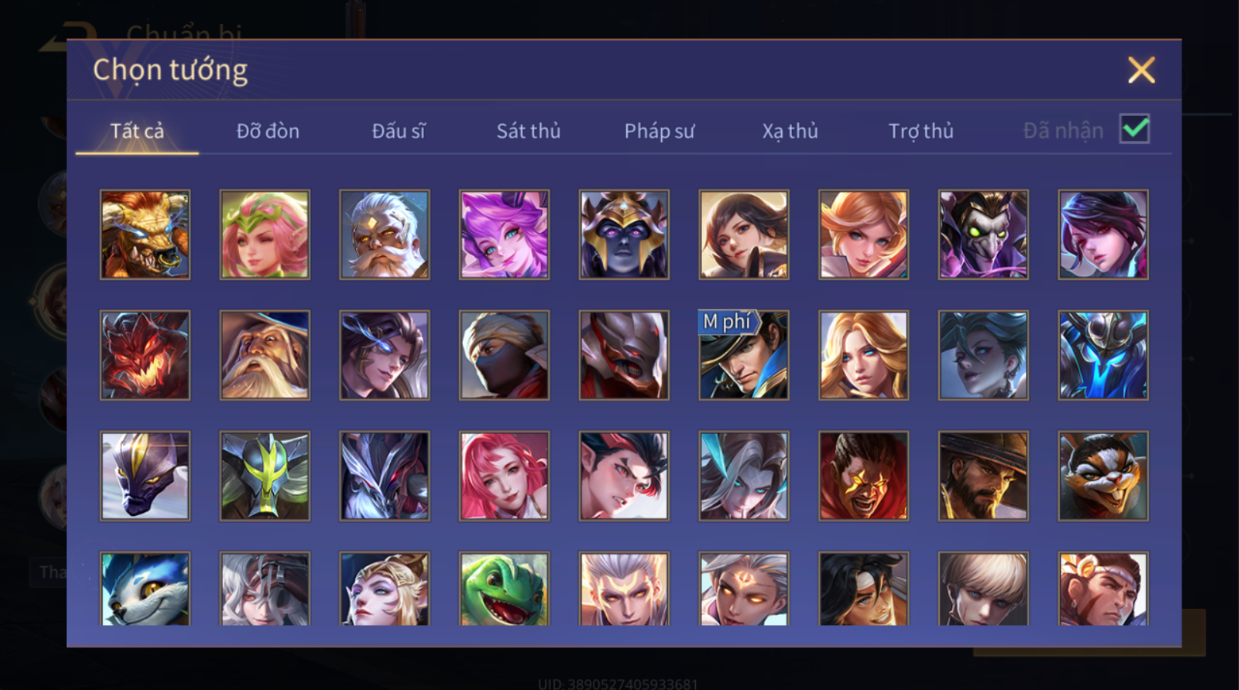The height and width of the screenshot is (690, 1239).
Task: Open the "Trợ thủ" tab
Action: tap(921, 131)
